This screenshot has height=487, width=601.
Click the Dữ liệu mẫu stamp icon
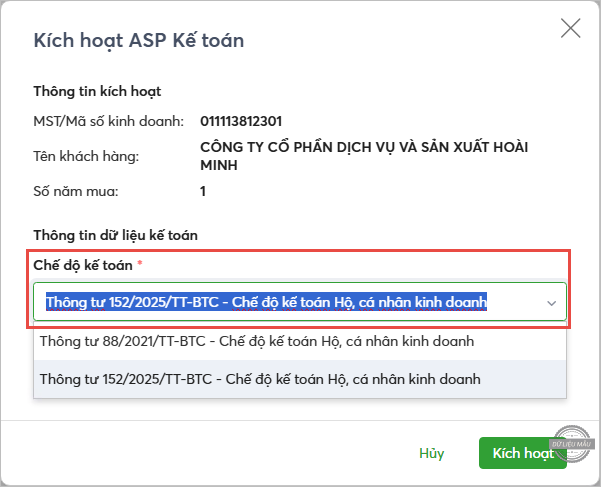click(x=573, y=445)
